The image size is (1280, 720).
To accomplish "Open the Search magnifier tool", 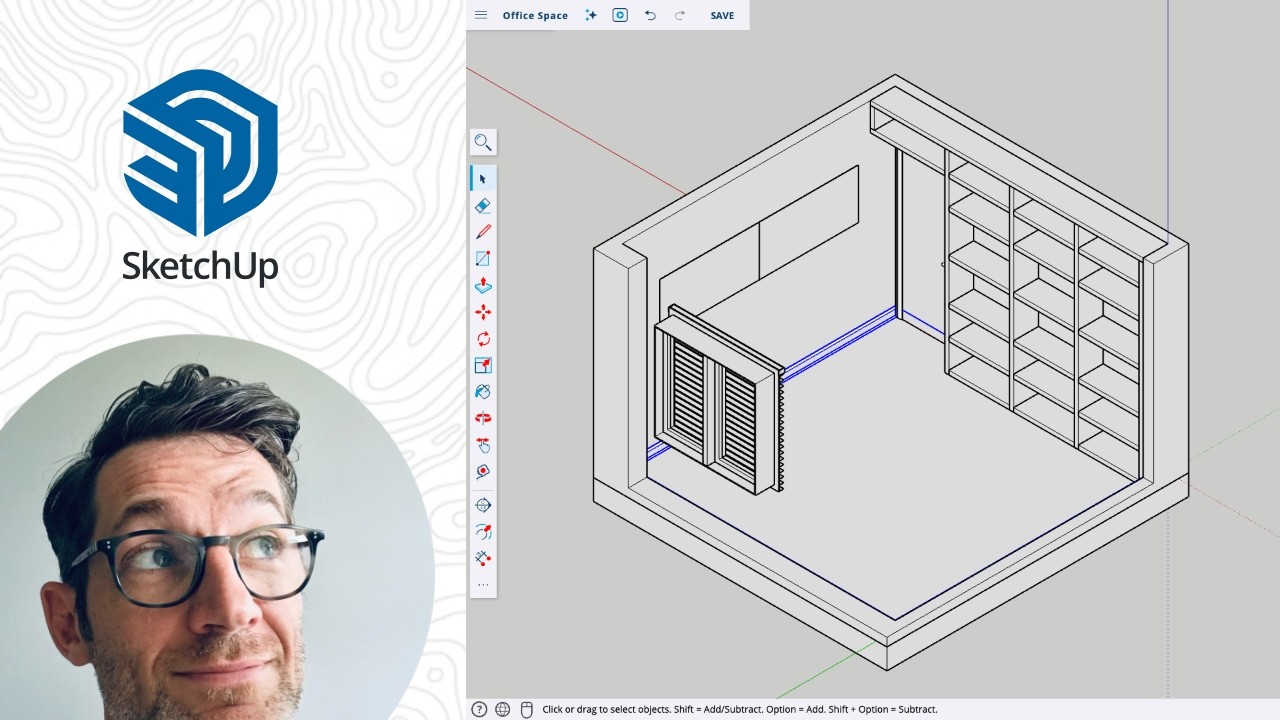I will 483,142.
